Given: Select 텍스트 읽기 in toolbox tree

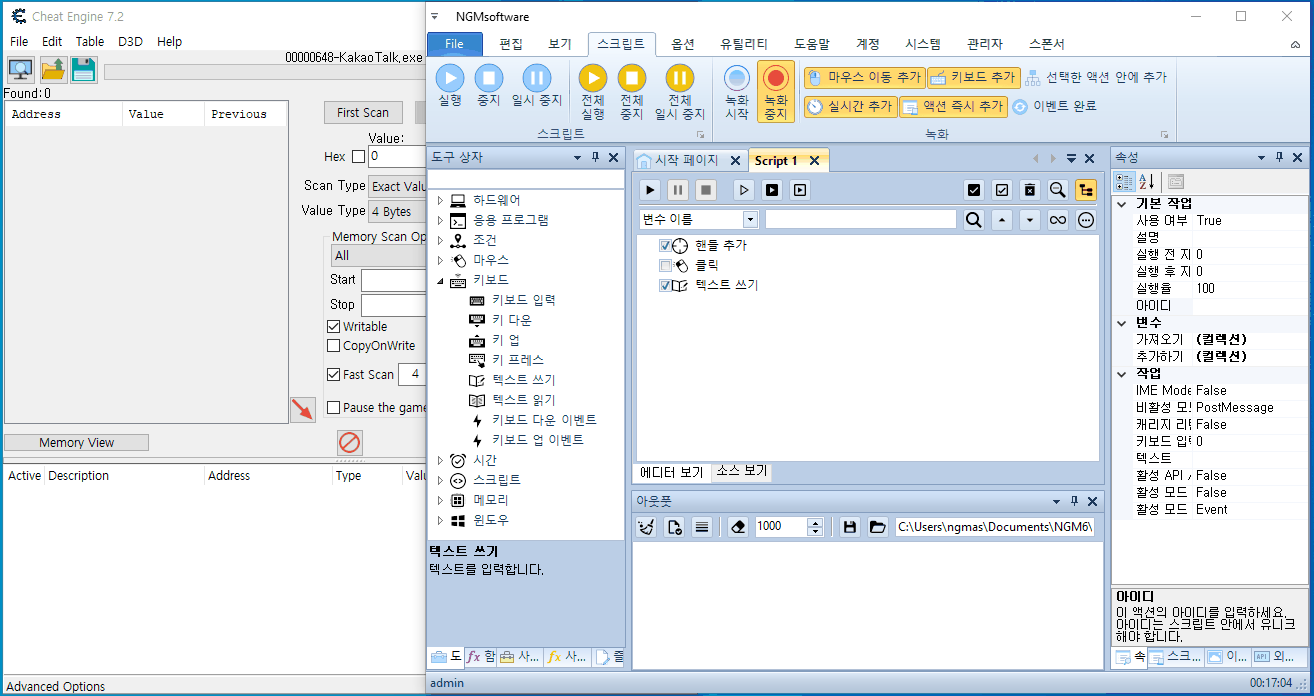Looking at the screenshot, I should click(523, 400).
